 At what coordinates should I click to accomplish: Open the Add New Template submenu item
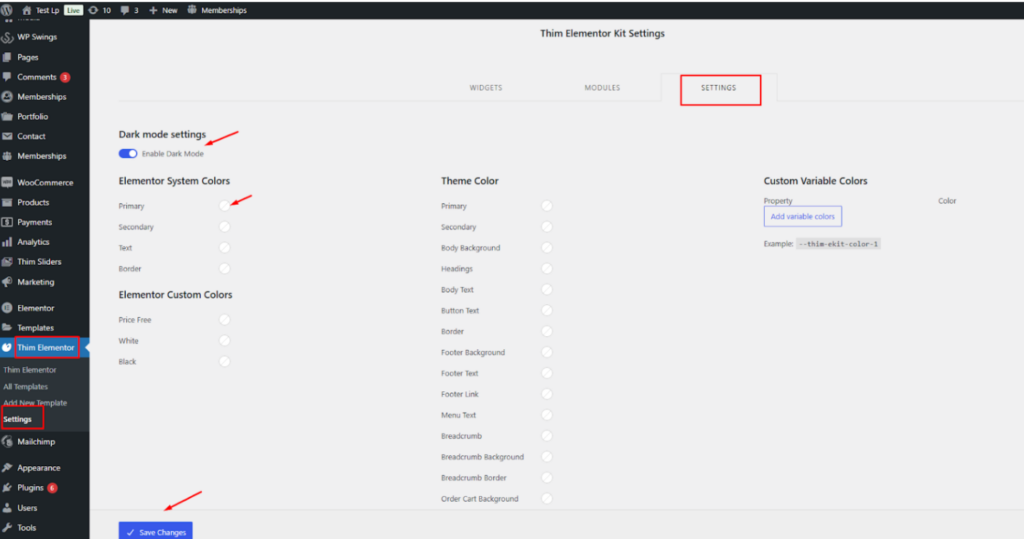click(35, 403)
